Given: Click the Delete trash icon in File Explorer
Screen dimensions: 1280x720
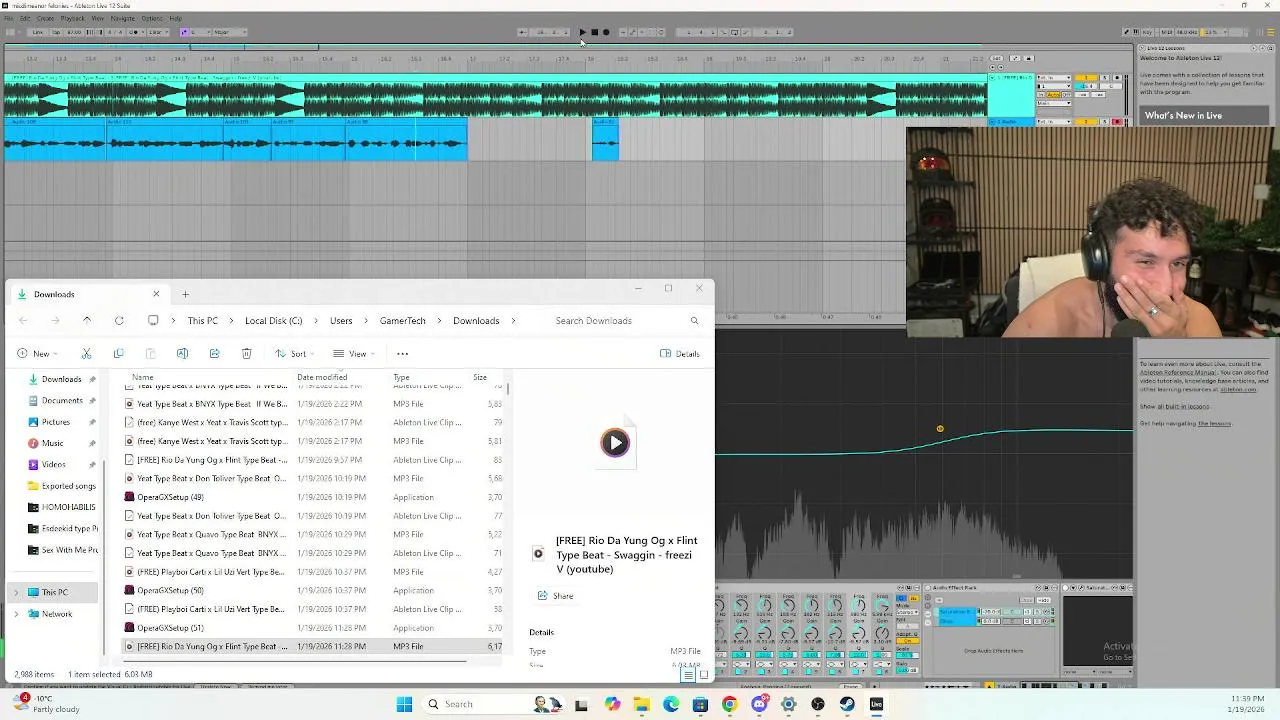Looking at the screenshot, I should click(x=246, y=353).
